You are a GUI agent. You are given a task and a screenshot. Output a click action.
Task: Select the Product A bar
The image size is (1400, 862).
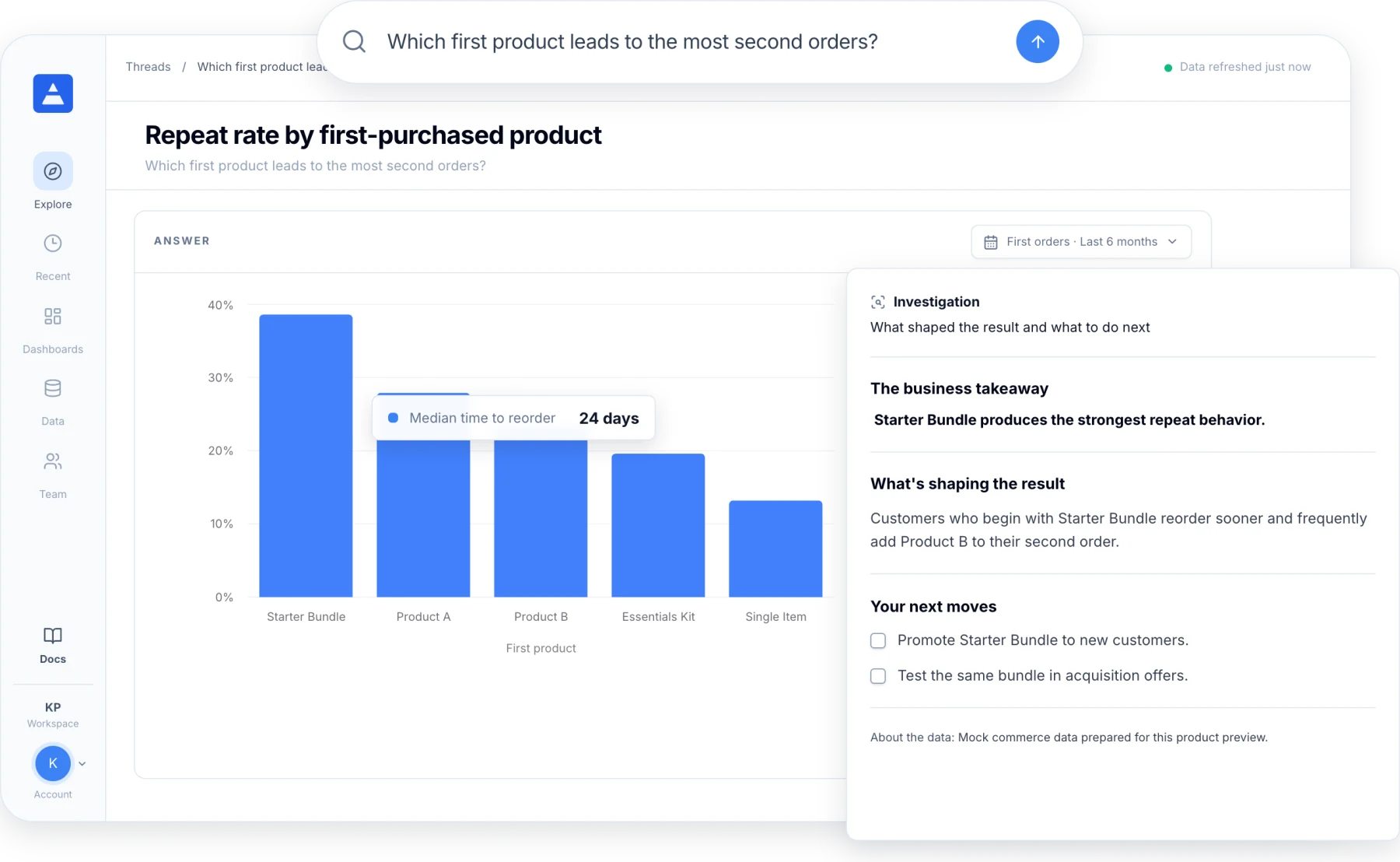[x=423, y=518]
